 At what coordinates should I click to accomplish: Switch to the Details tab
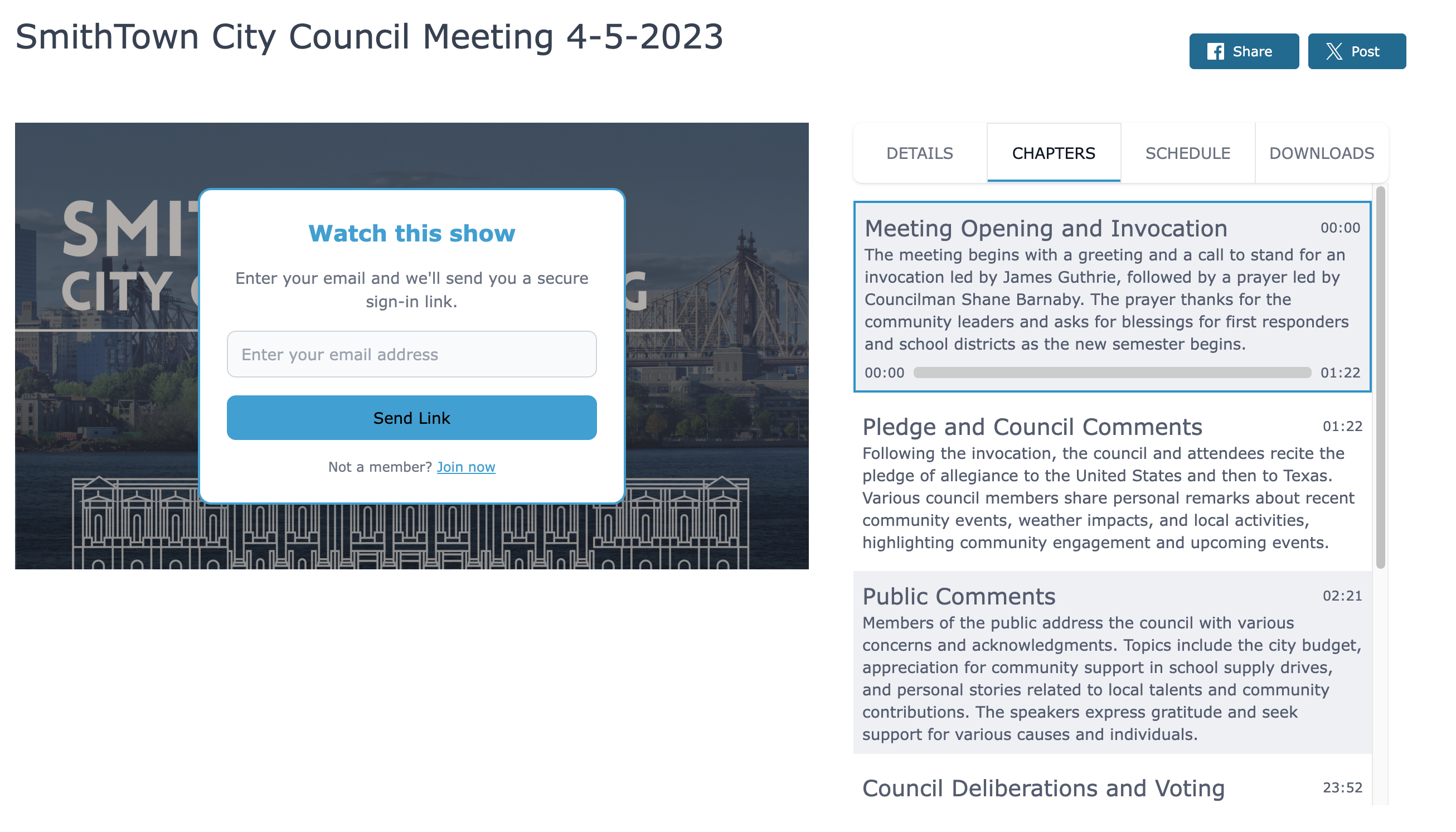tap(919, 153)
